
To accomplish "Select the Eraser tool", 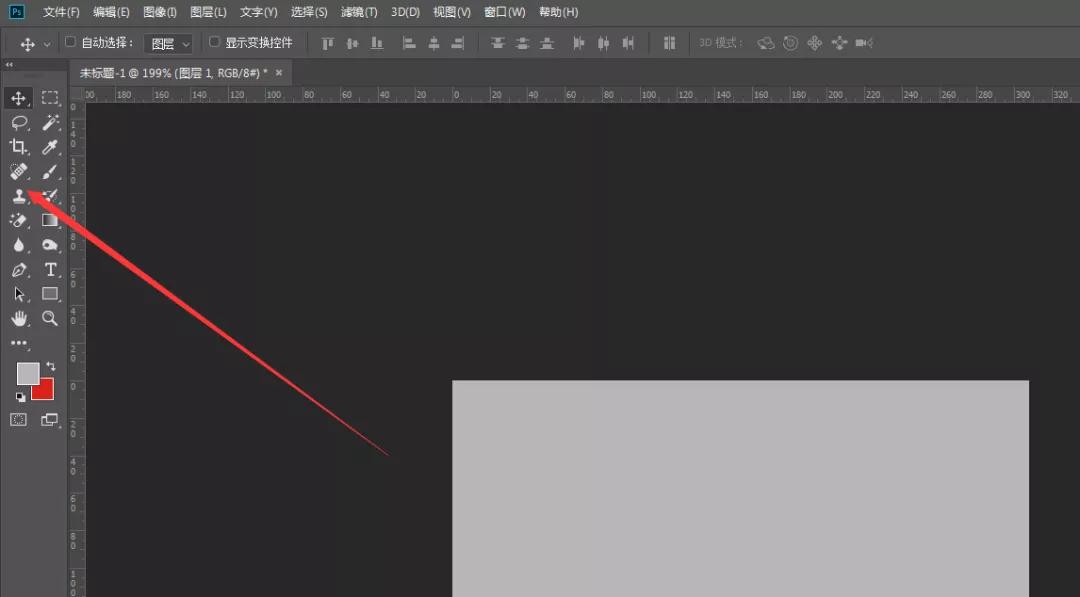I will pyautogui.click(x=19, y=220).
